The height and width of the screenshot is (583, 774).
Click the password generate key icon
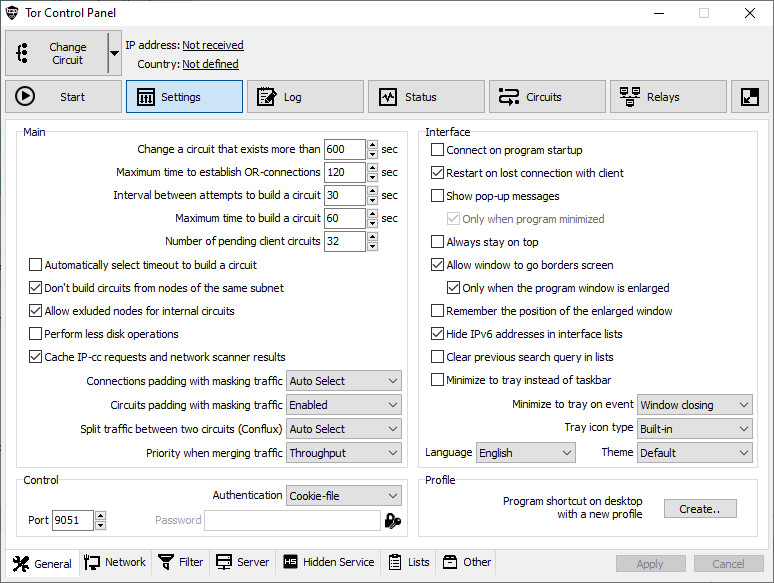[x=392, y=520]
